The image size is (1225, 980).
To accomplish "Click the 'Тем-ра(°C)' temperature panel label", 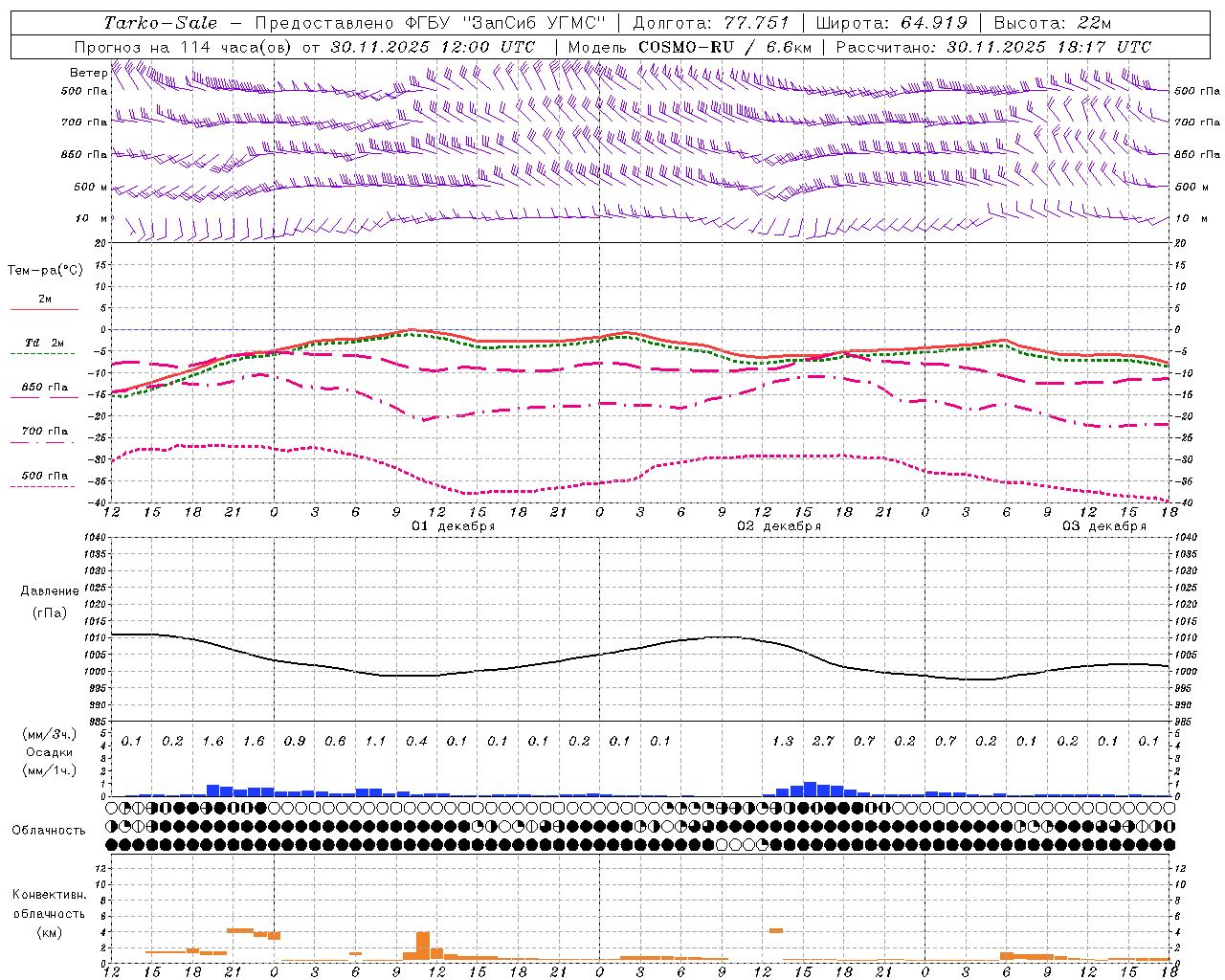I will pos(45,271).
